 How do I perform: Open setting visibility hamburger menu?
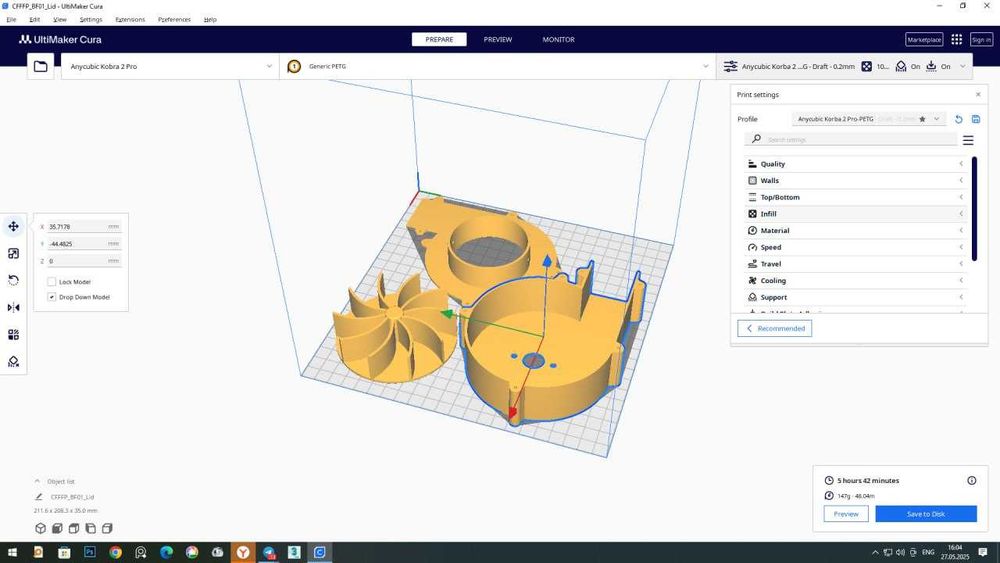(x=968, y=140)
